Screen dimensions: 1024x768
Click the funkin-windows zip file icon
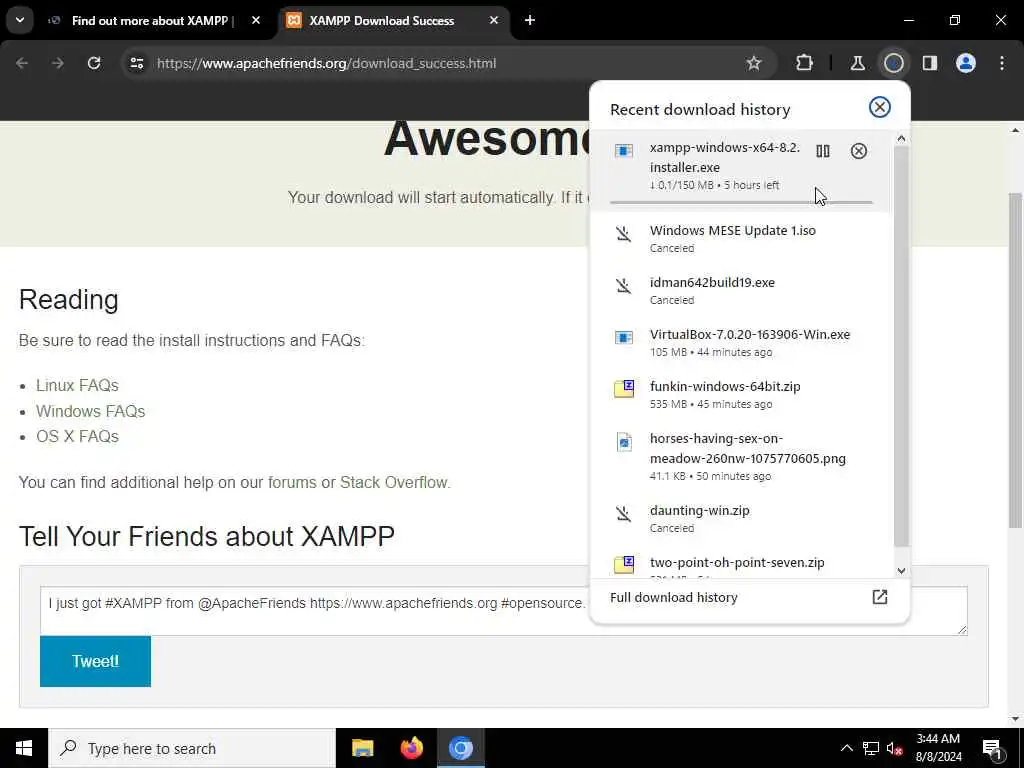tap(624, 389)
